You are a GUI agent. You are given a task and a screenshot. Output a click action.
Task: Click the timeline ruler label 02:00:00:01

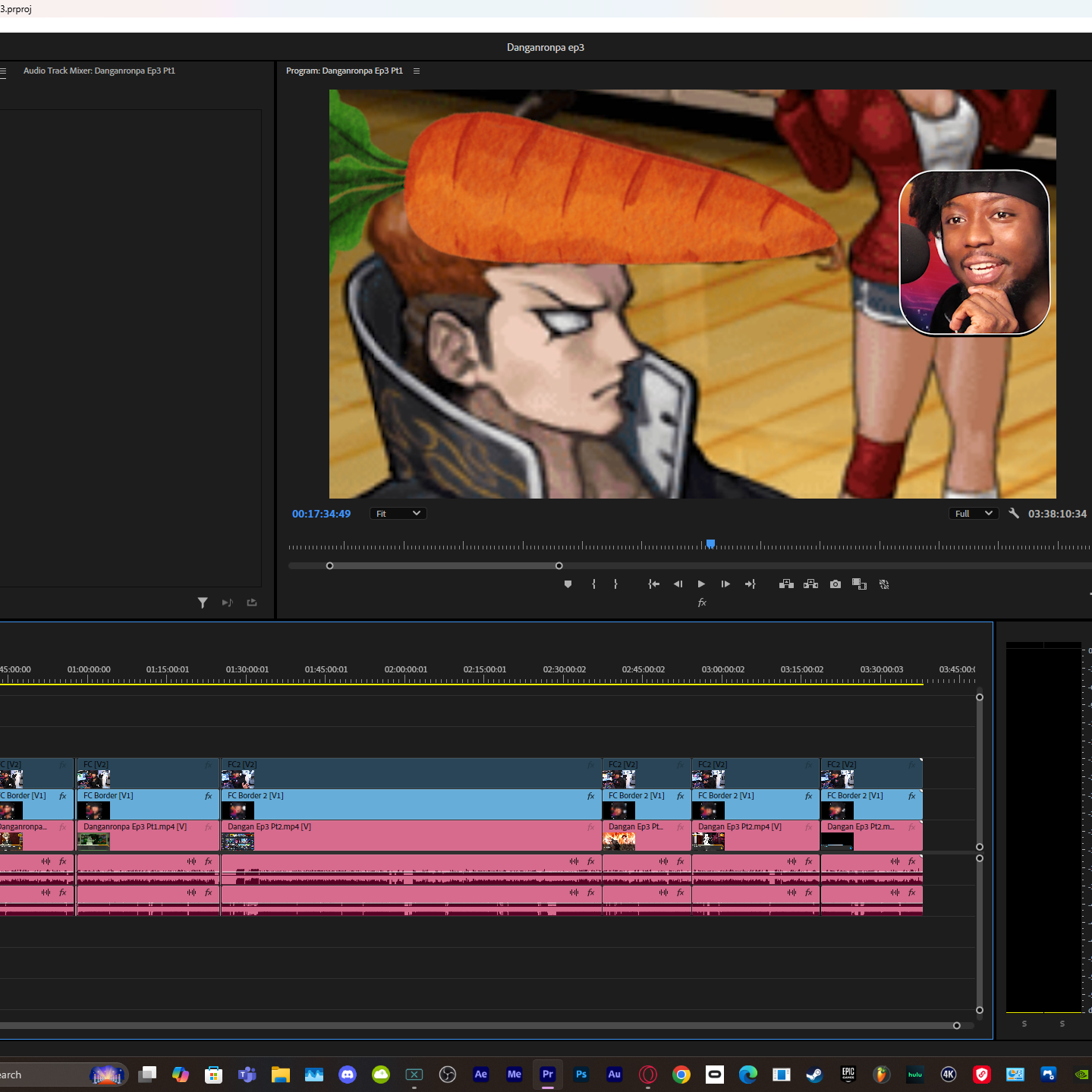coord(406,669)
